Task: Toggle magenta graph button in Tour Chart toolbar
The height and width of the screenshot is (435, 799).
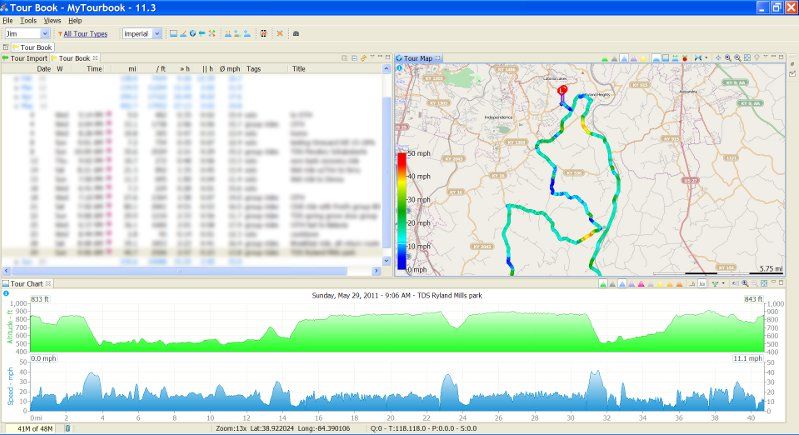Action: pyautogui.click(x=641, y=284)
